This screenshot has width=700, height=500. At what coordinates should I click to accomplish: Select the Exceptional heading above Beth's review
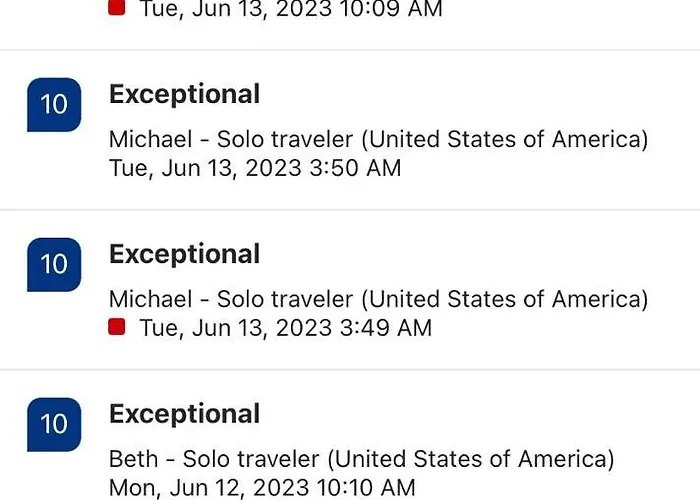(184, 414)
